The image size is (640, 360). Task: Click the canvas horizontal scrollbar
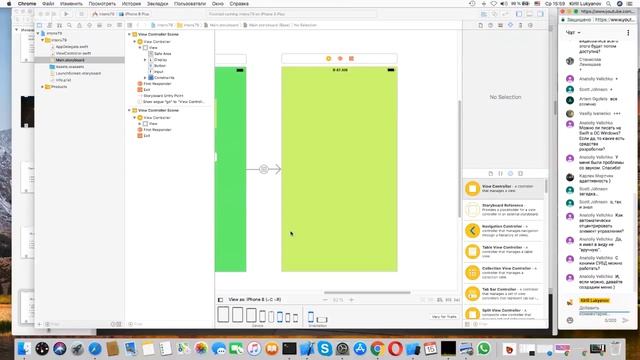click(367, 293)
